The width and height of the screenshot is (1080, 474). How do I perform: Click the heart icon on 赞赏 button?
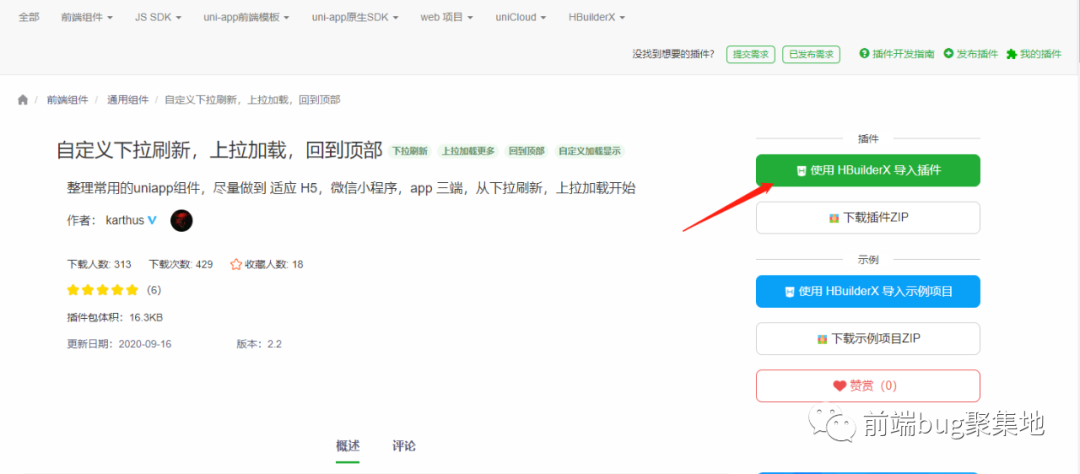click(839, 386)
